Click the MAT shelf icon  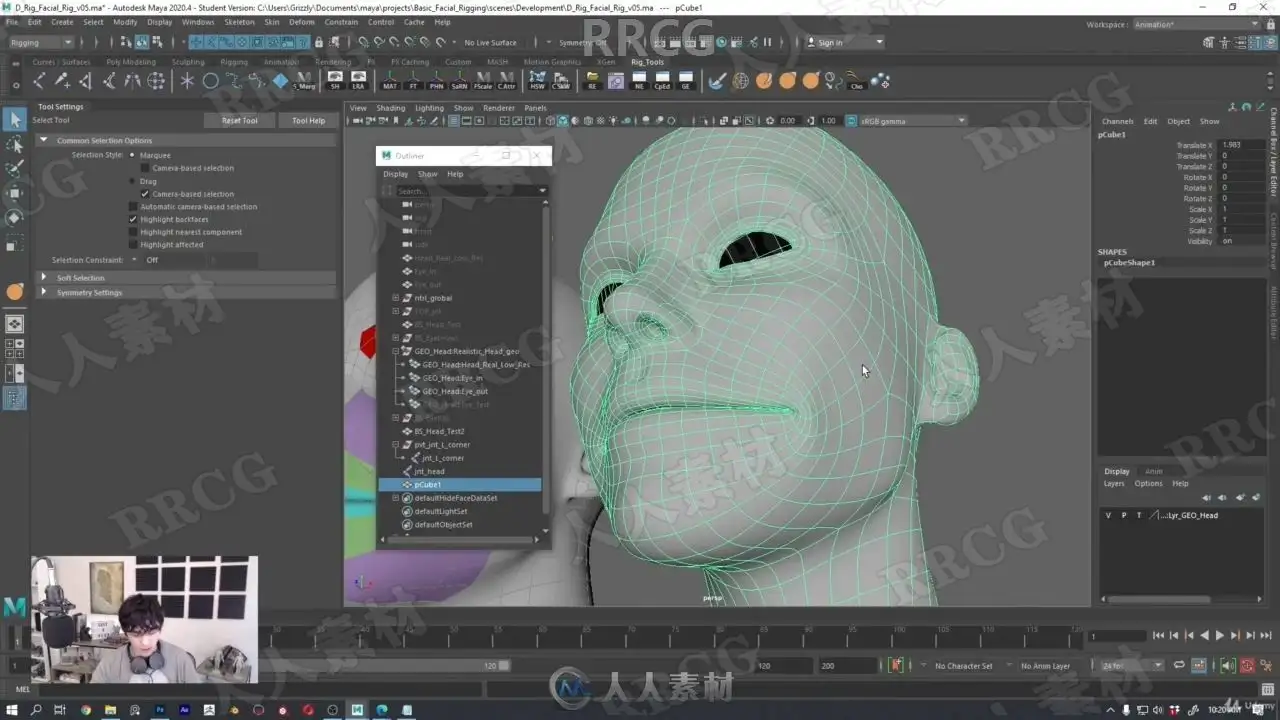pyautogui.click(x=390, y=81)
